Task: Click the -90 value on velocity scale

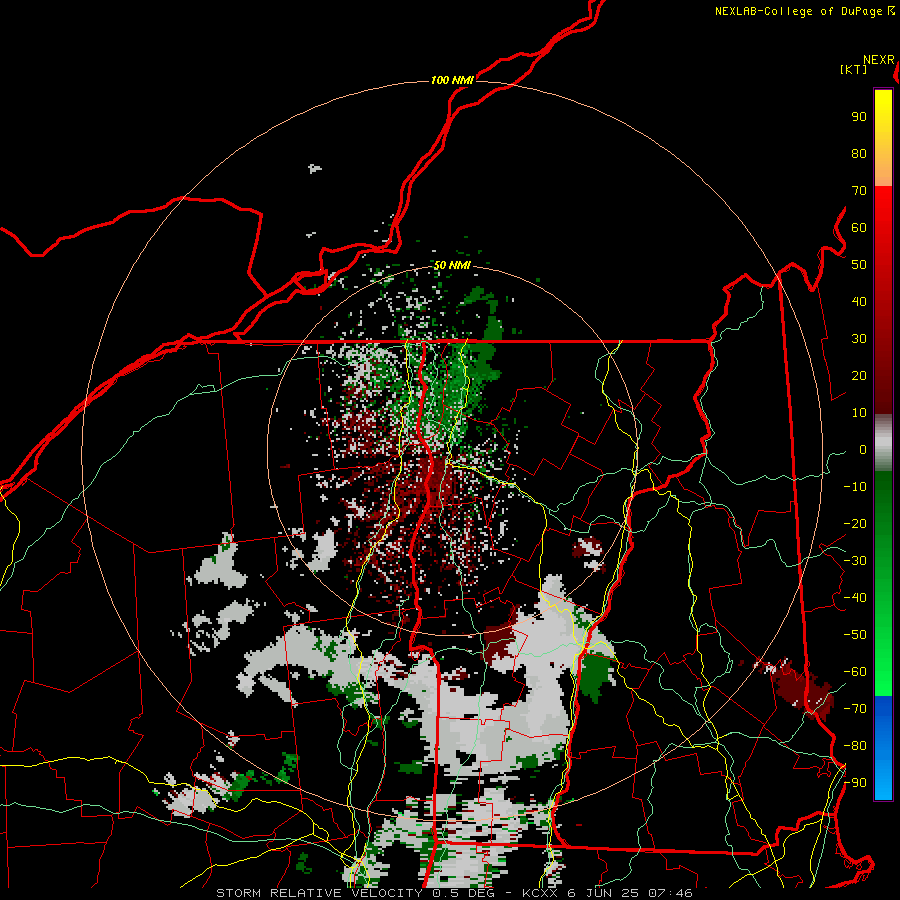Action: click(855, 783)
